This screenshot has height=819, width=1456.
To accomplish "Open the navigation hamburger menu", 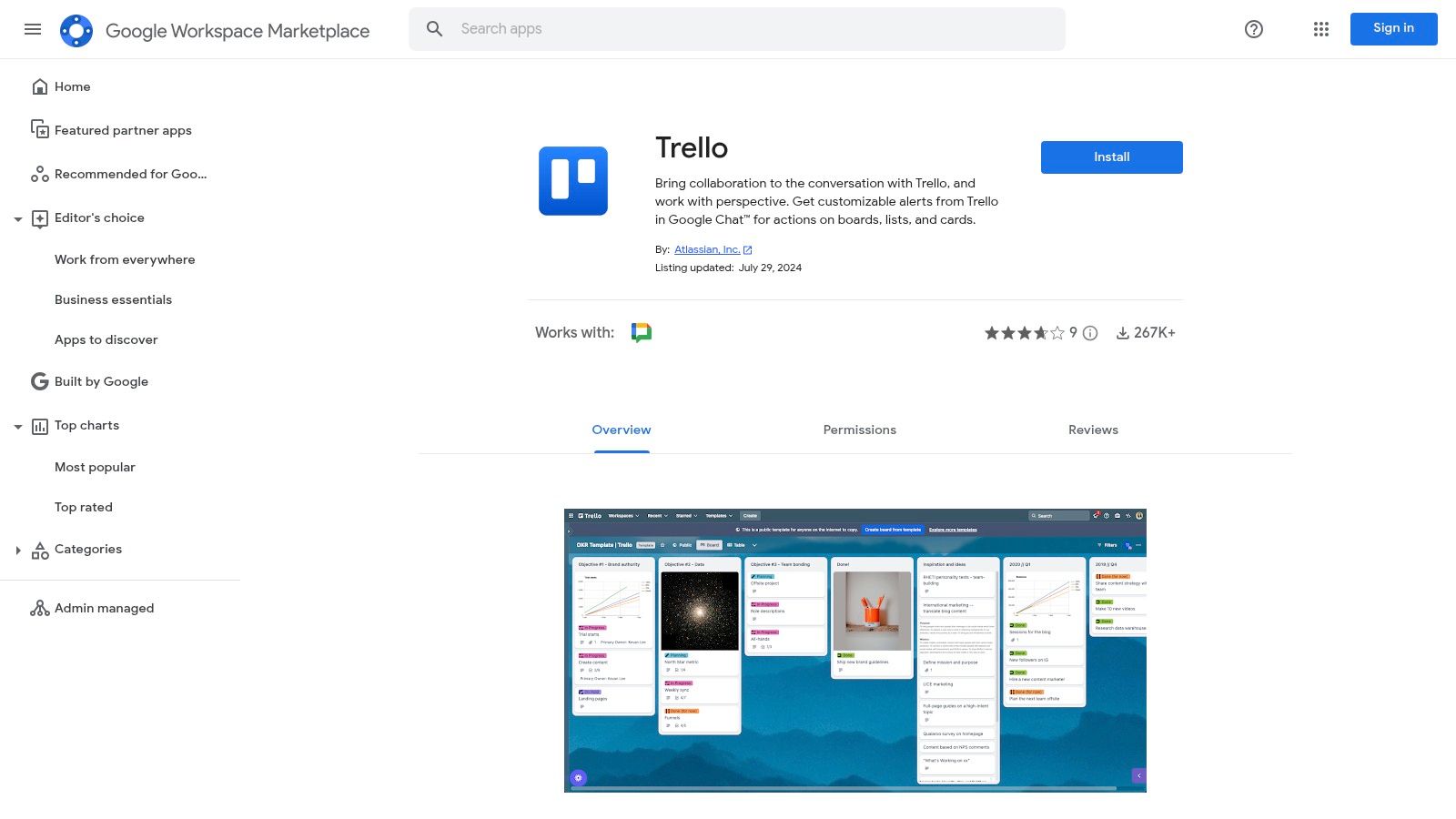I will click(33, 29).
